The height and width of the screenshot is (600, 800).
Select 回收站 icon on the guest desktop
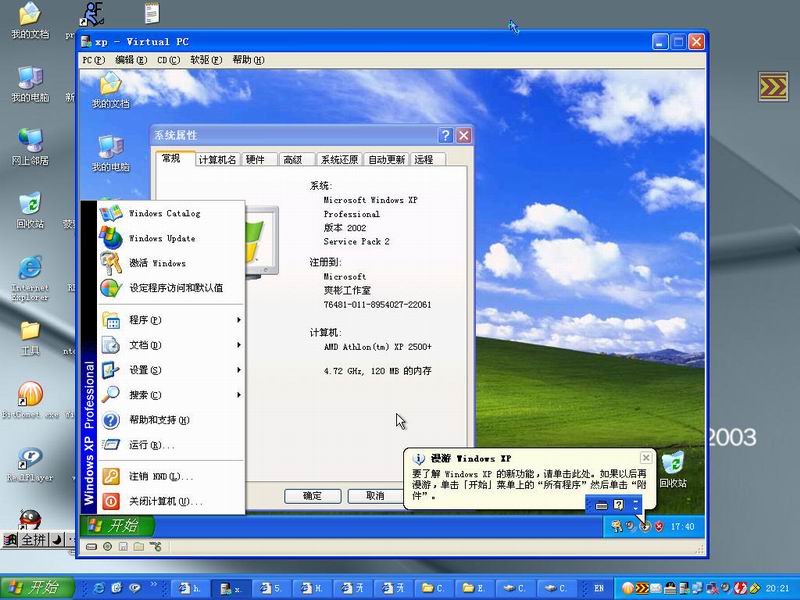pyautogui.click(x=673, y=469)
